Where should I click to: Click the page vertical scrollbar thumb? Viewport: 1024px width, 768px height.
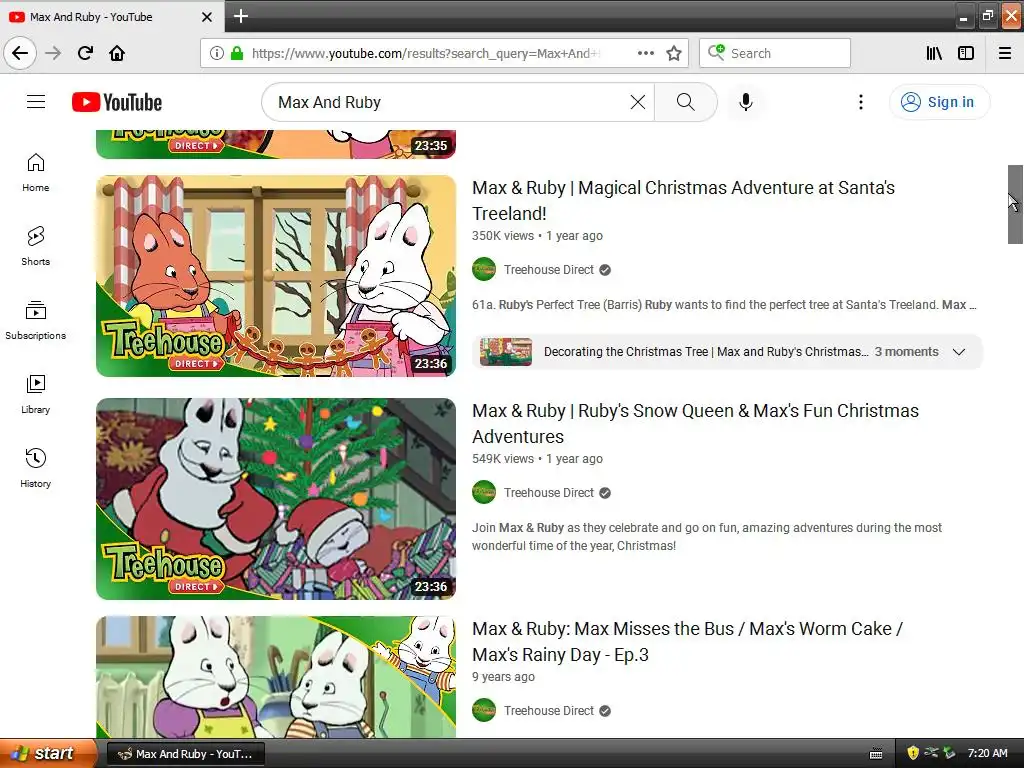point(1015,204)
